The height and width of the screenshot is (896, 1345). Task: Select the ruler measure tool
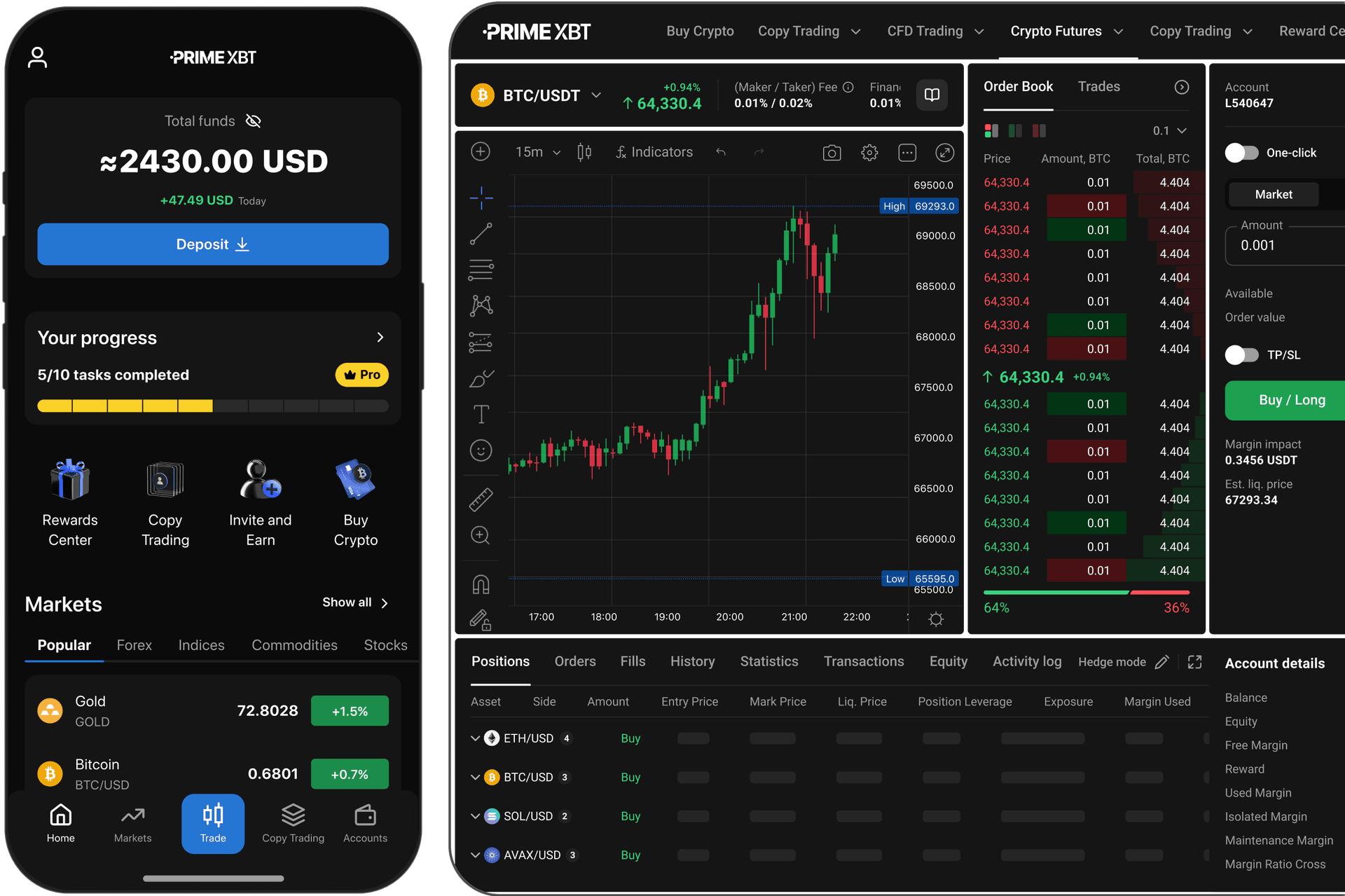click(x=481, y=499)
